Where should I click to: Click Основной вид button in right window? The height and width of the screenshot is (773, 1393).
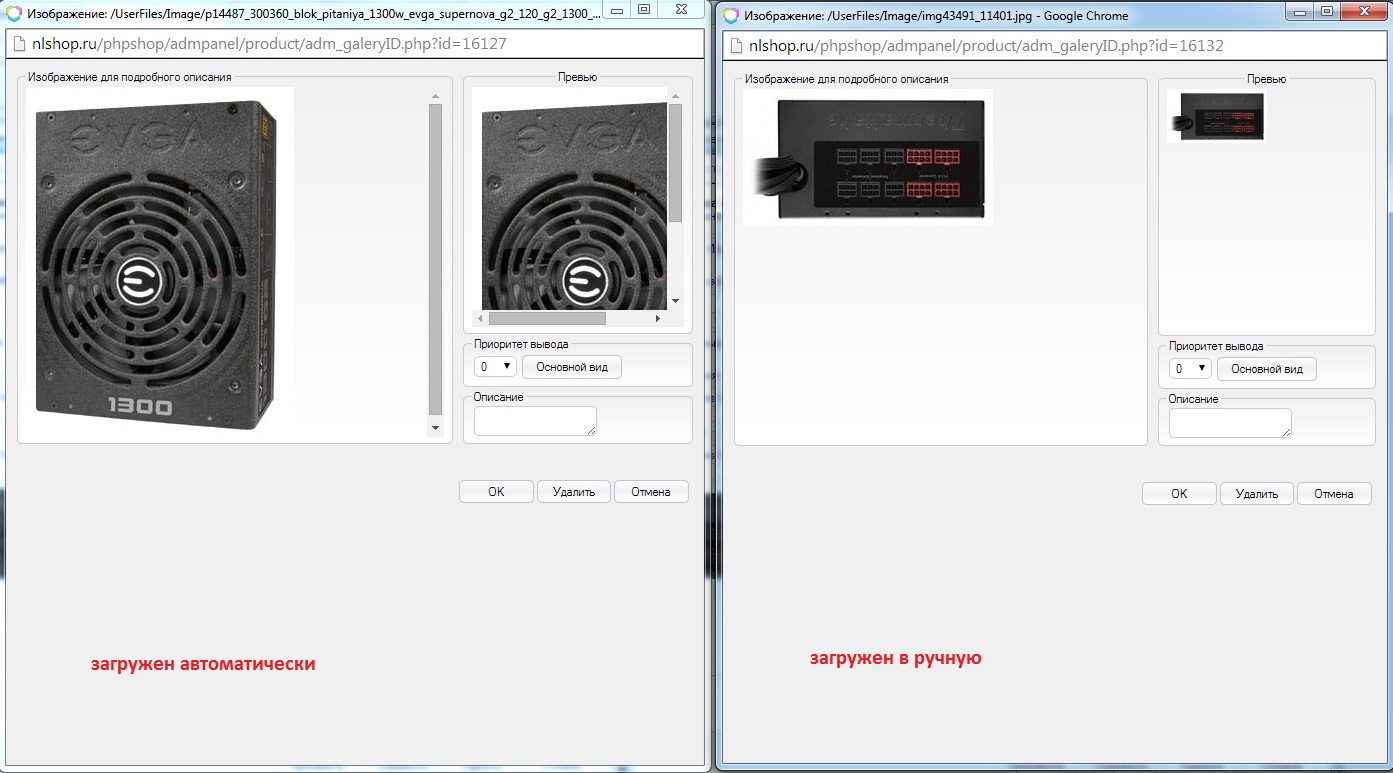pos(1267,369)
